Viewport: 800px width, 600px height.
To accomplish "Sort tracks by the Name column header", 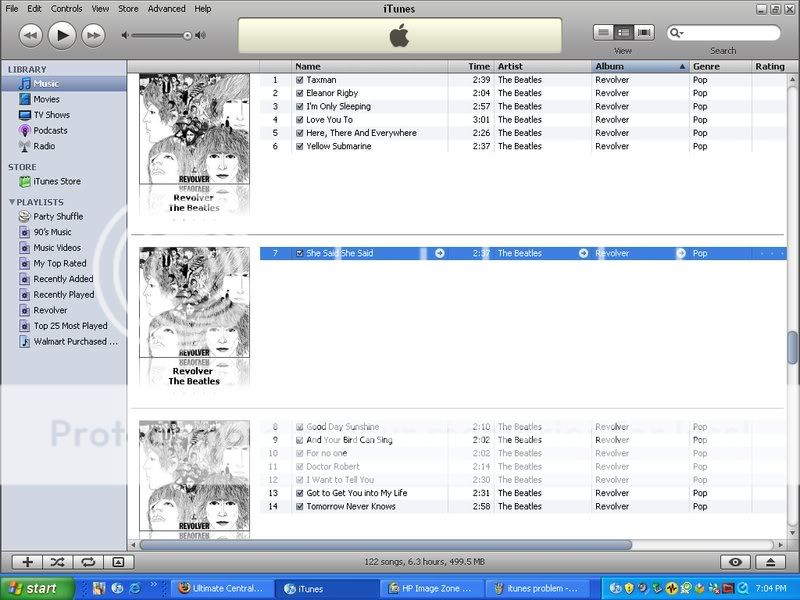I will [369, 66].
